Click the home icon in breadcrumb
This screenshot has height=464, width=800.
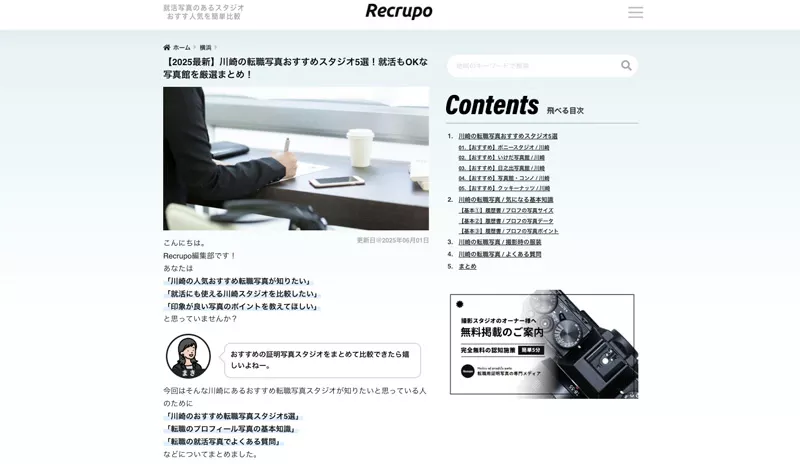(x=166, y=47)
